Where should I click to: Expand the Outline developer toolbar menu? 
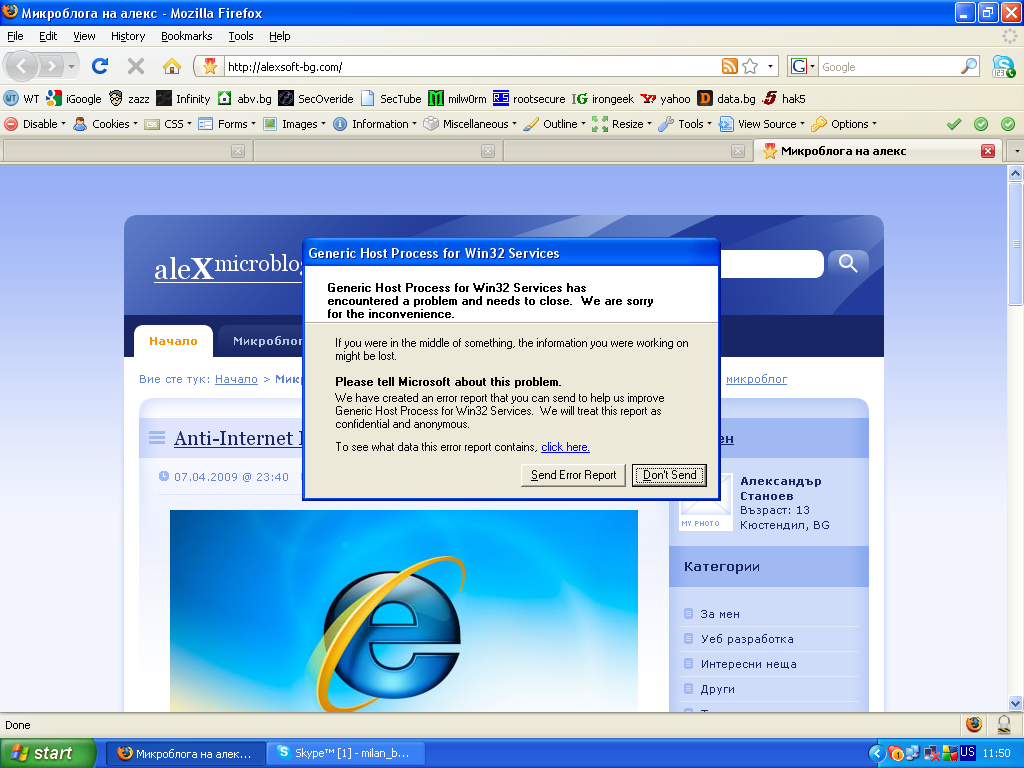tap(554, 124)
